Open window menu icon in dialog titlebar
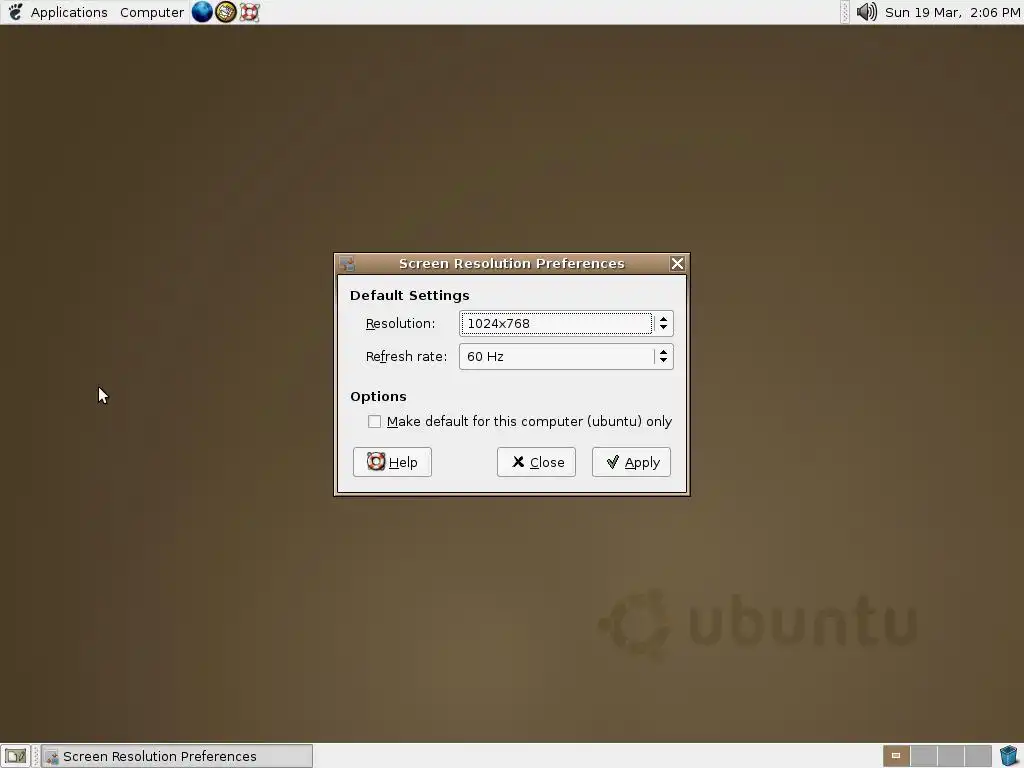Image resolution: width=1024 pixels, height=768 pixels. pos(347,264)
